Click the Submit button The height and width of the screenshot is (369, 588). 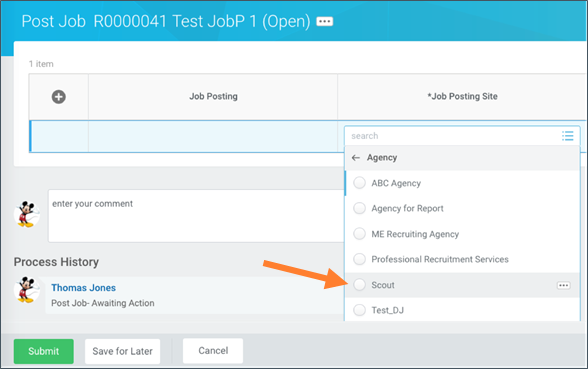pos(44,351)
